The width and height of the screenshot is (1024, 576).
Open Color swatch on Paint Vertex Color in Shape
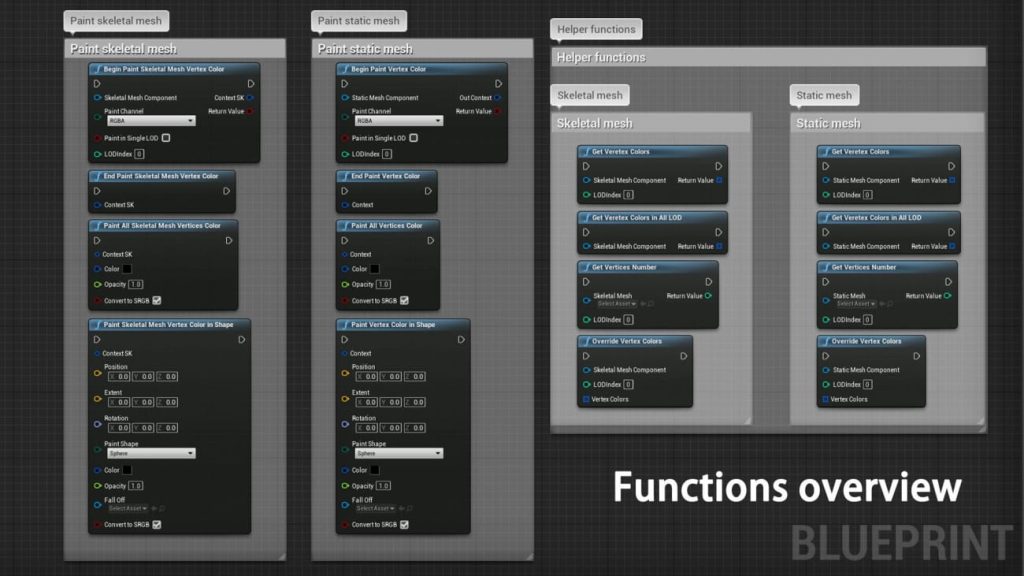(x=375, y=470)
